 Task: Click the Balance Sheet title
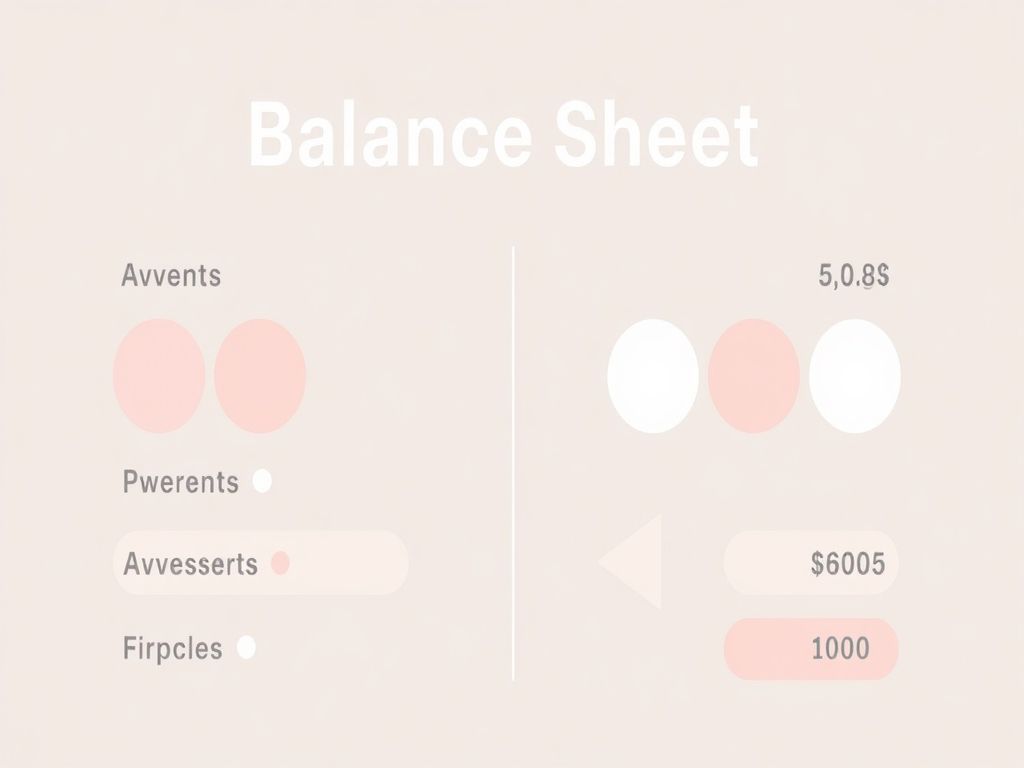coord(503,136)
